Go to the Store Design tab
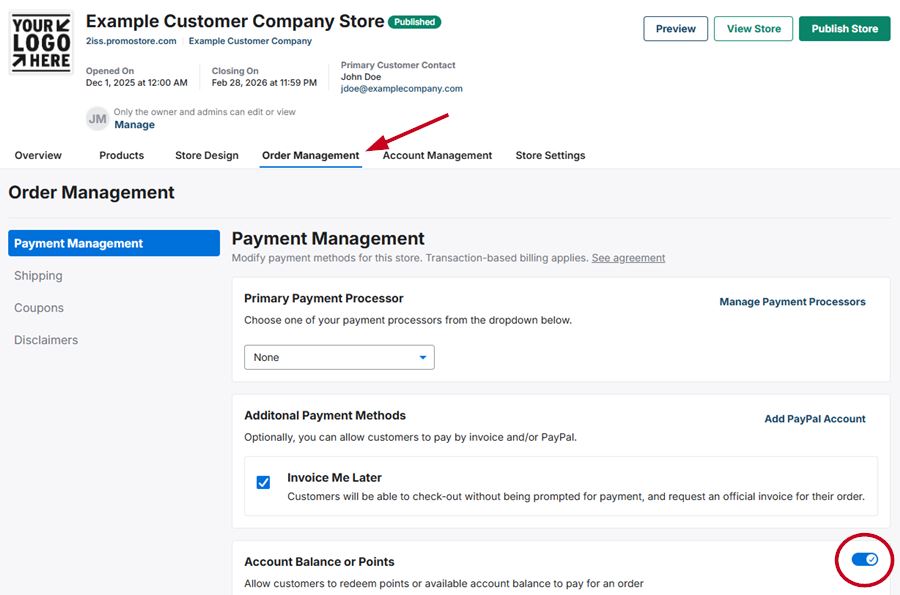This screenshot has height=595, width=900. tap(207, 155)
